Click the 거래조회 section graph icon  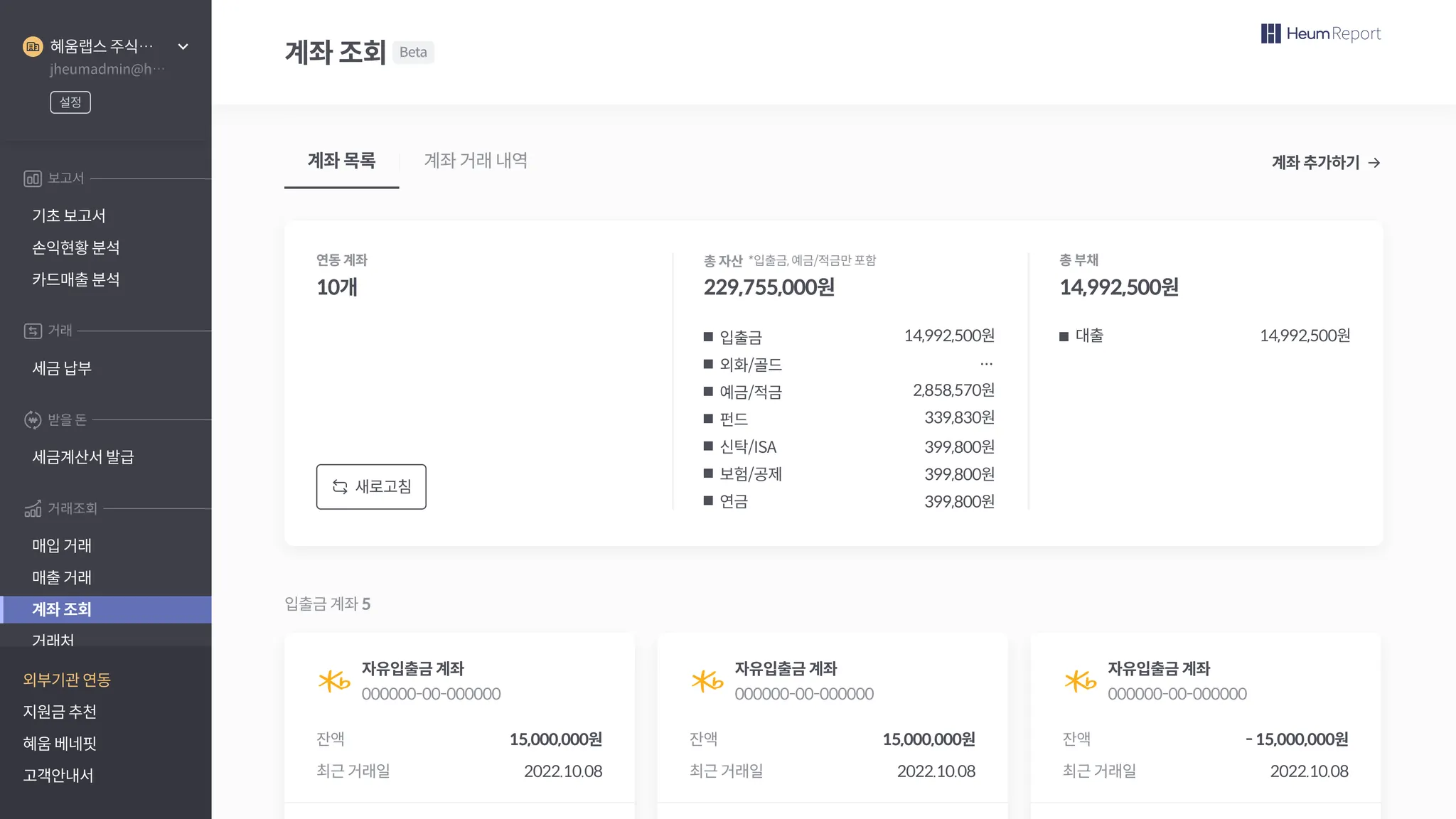[x=33, y=509]
